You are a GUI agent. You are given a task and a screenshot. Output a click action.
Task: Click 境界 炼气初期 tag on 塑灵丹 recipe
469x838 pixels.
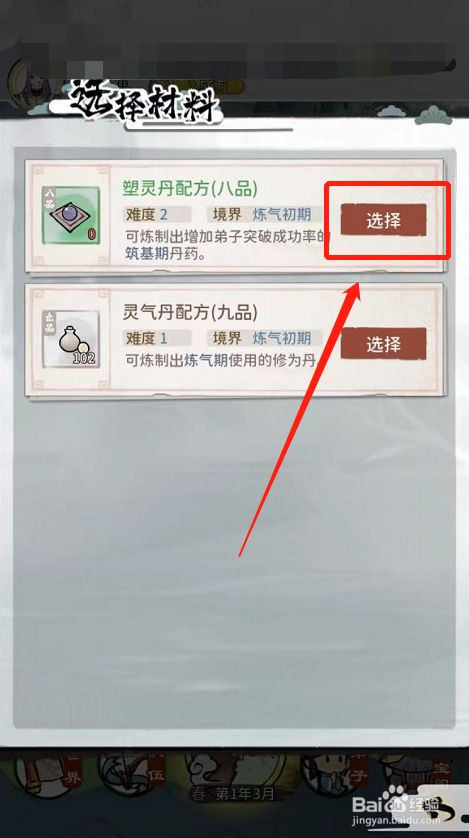coord(265,215)
